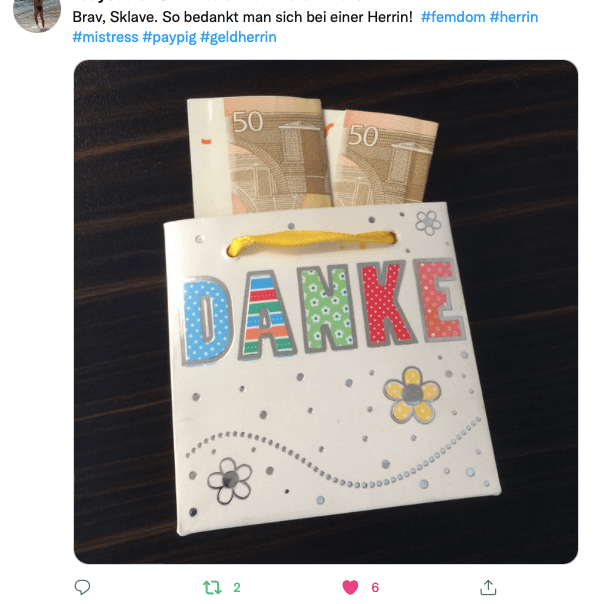594x604 pixels.
Task: Click the yellow ribbon handle in photo
Action: (x=312, y=242)
